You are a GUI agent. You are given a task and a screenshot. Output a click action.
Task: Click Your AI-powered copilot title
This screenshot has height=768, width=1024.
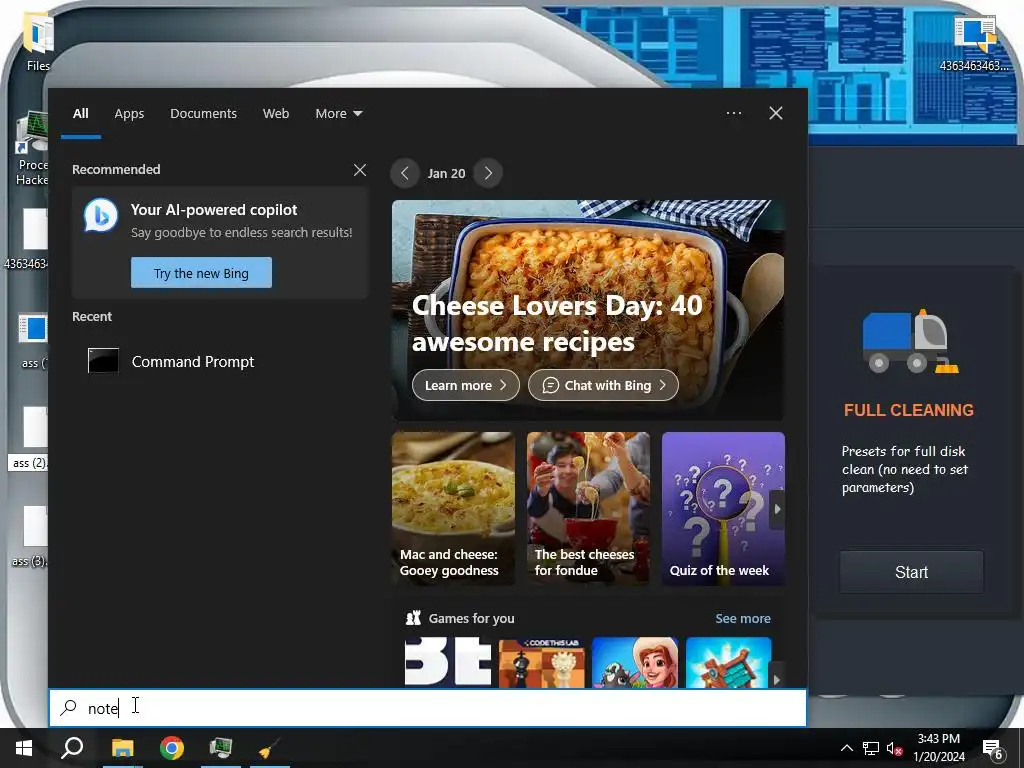click(214, 210)
